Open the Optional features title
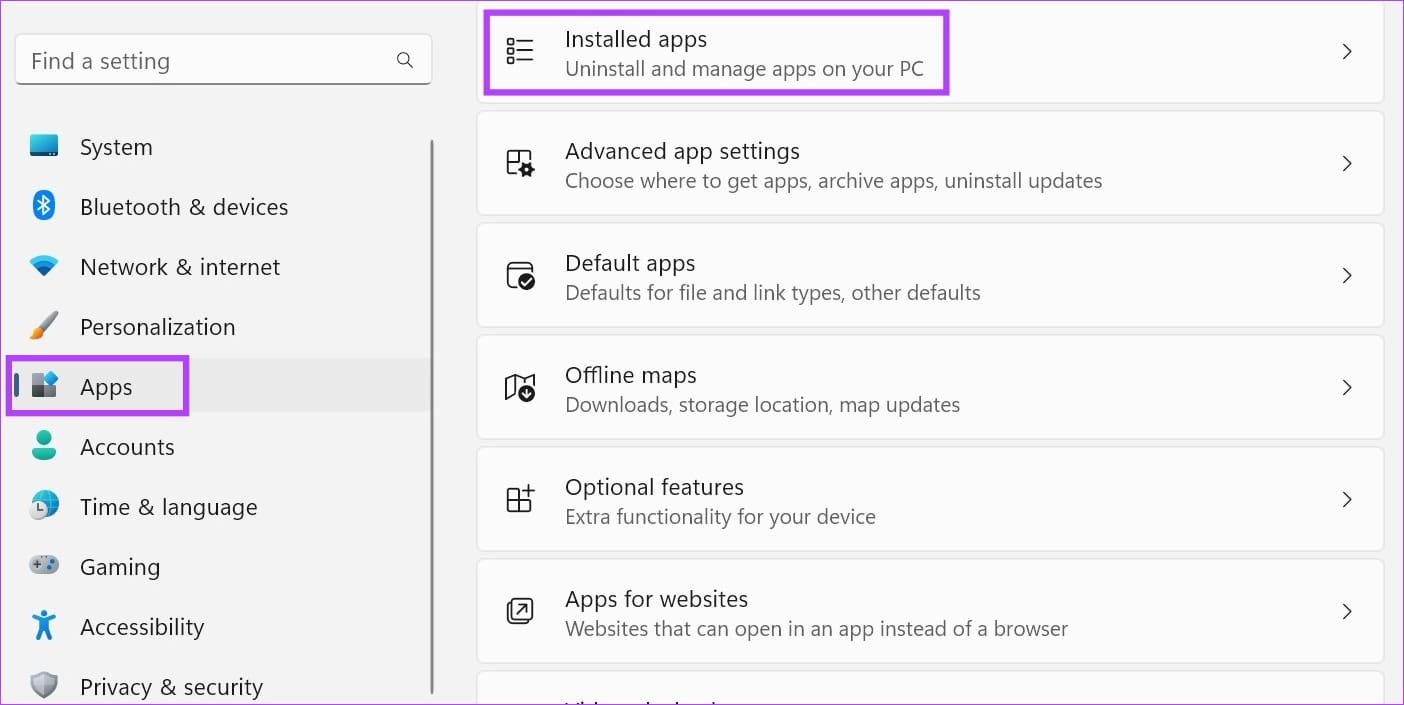Image resolution: width=1404 pixels, height=705 pixels. pos(654,487)
